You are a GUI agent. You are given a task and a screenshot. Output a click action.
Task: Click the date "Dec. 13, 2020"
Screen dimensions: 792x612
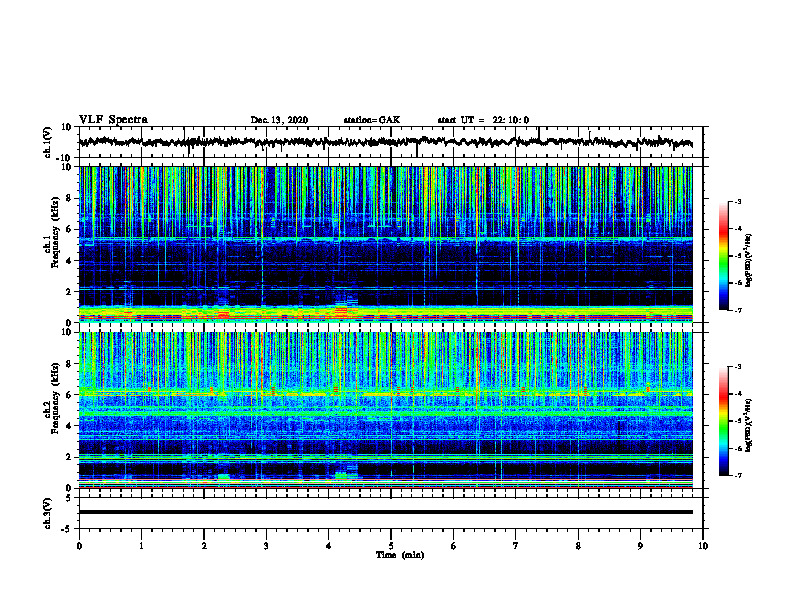(x=279, y=120)
